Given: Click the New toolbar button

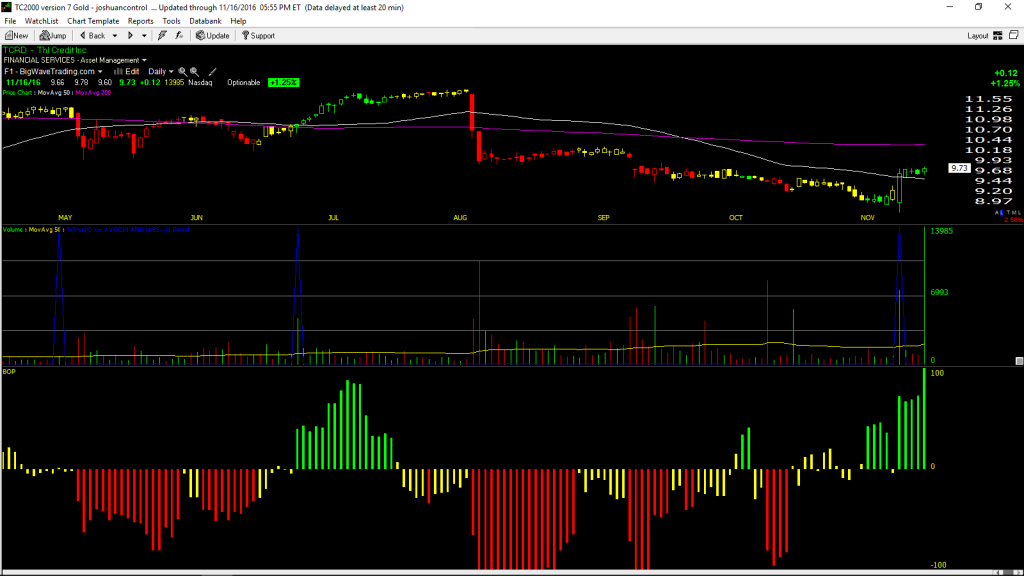Looking at the screenshot, I should 16,36.
